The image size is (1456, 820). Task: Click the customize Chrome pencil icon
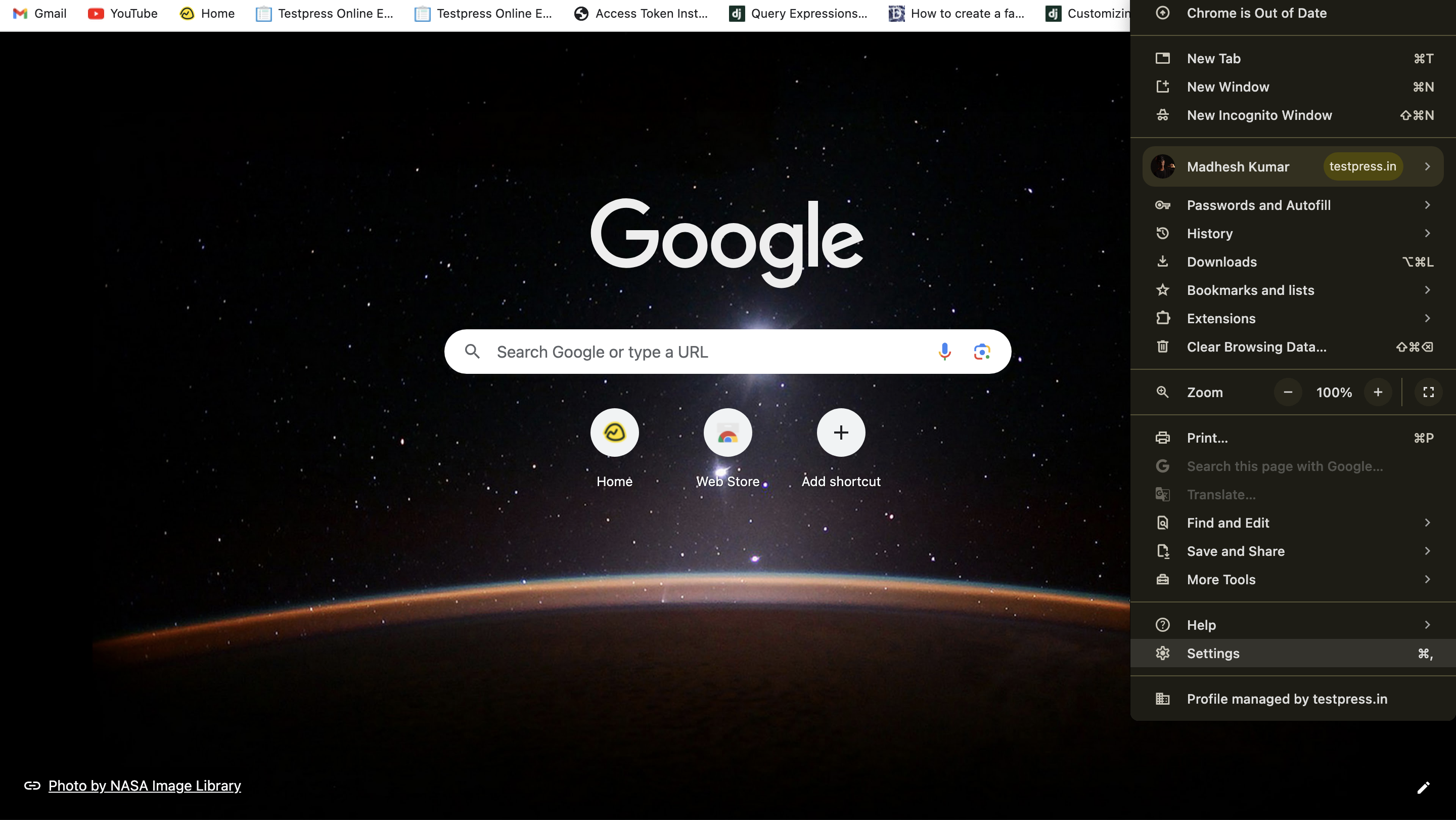point(1423,787)
